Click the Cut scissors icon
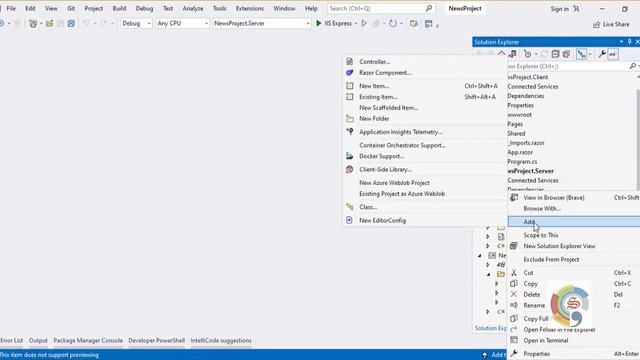Viewport: 640px width, 360px height. coord(514,273)
